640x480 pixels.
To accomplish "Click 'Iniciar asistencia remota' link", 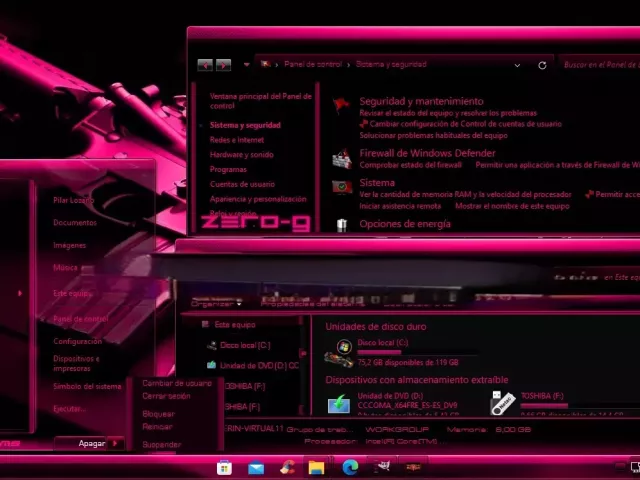I will pos(400,206).
